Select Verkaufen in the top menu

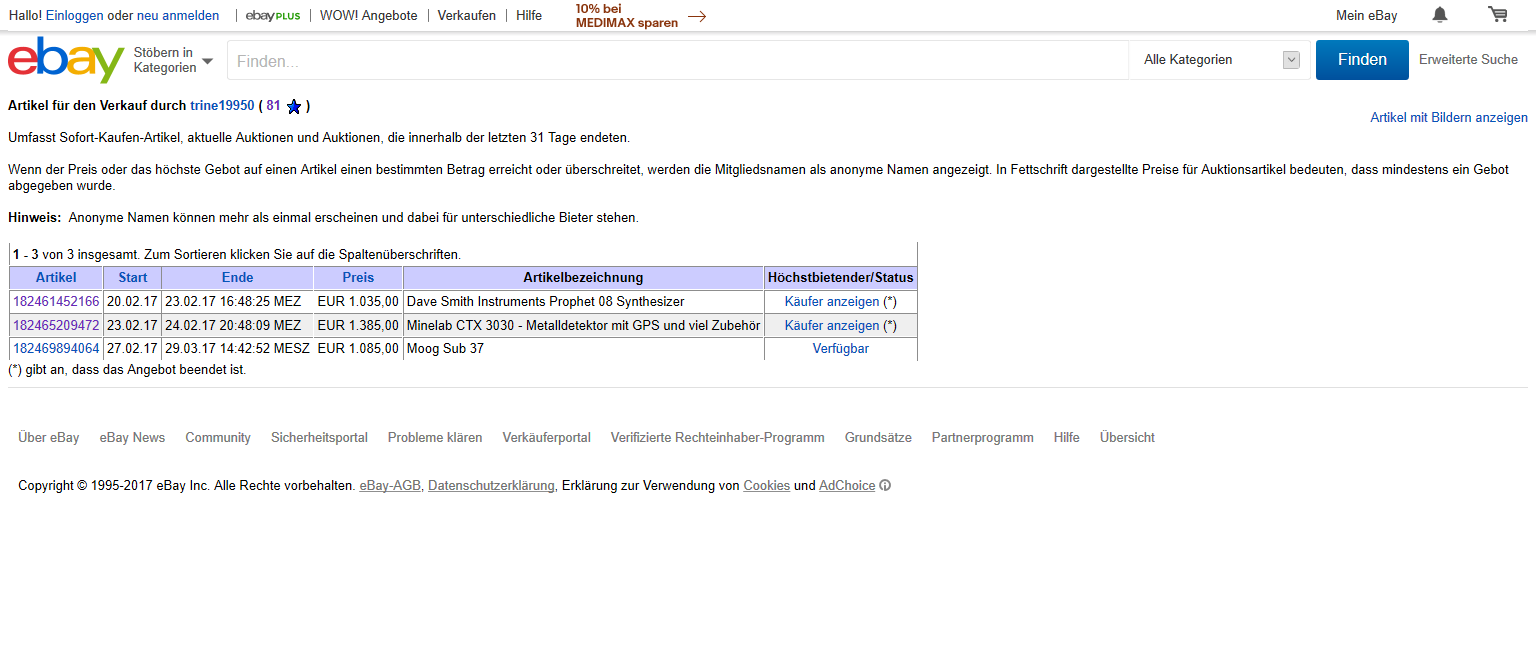(x=466, y=16)
